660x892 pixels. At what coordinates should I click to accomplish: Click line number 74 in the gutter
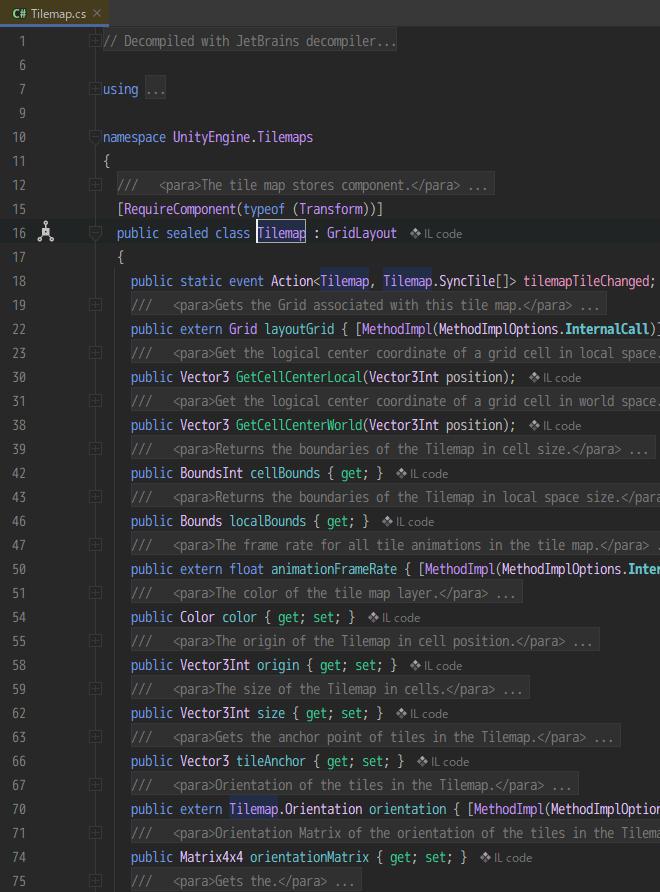19,857
